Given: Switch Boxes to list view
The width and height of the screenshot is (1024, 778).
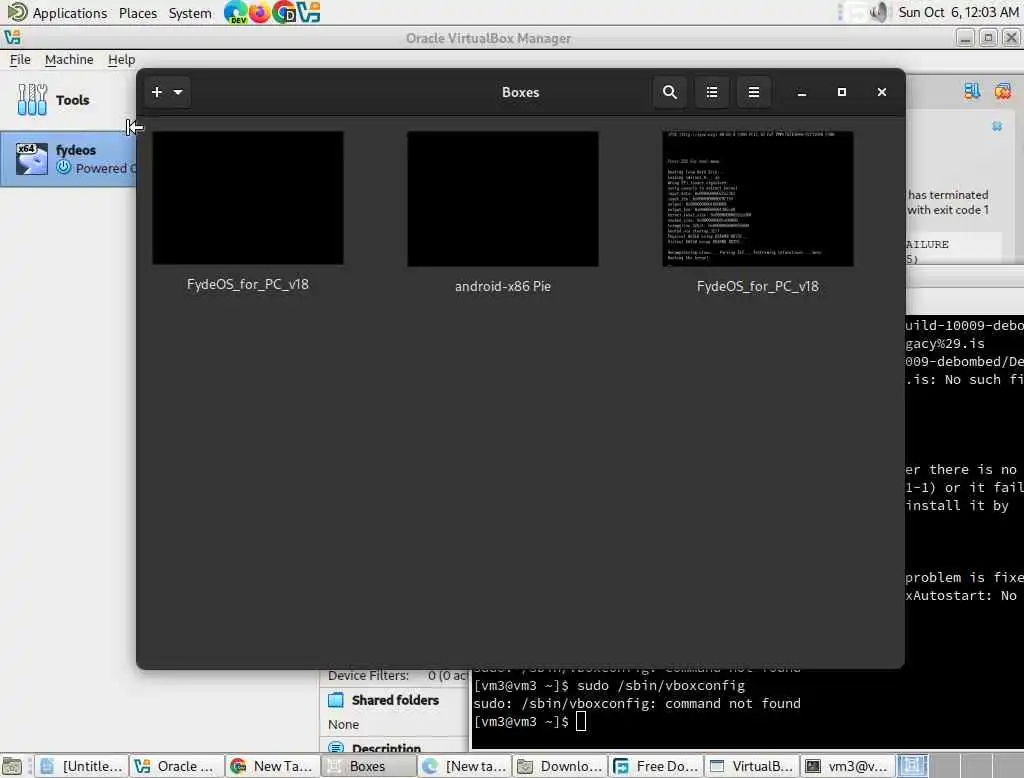Looking at the screenshot, I should tap(712, 92).
